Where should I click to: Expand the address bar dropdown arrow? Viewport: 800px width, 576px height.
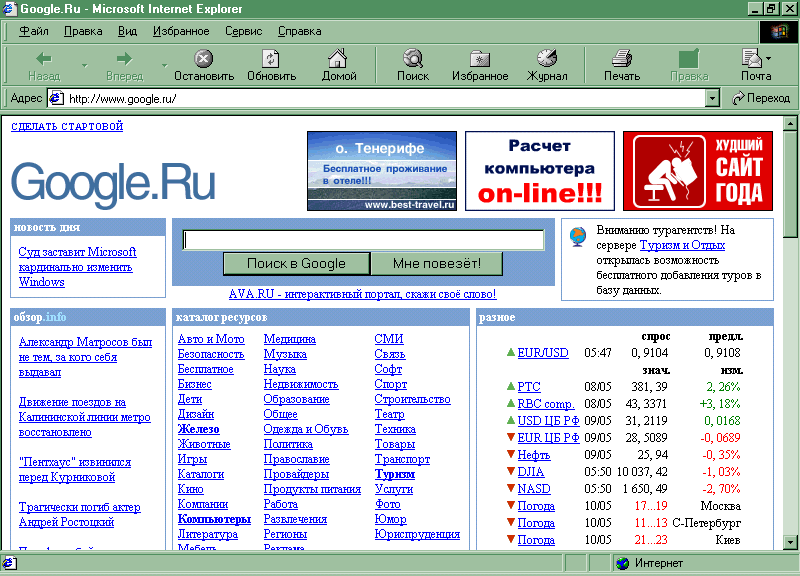pos(712,98)
